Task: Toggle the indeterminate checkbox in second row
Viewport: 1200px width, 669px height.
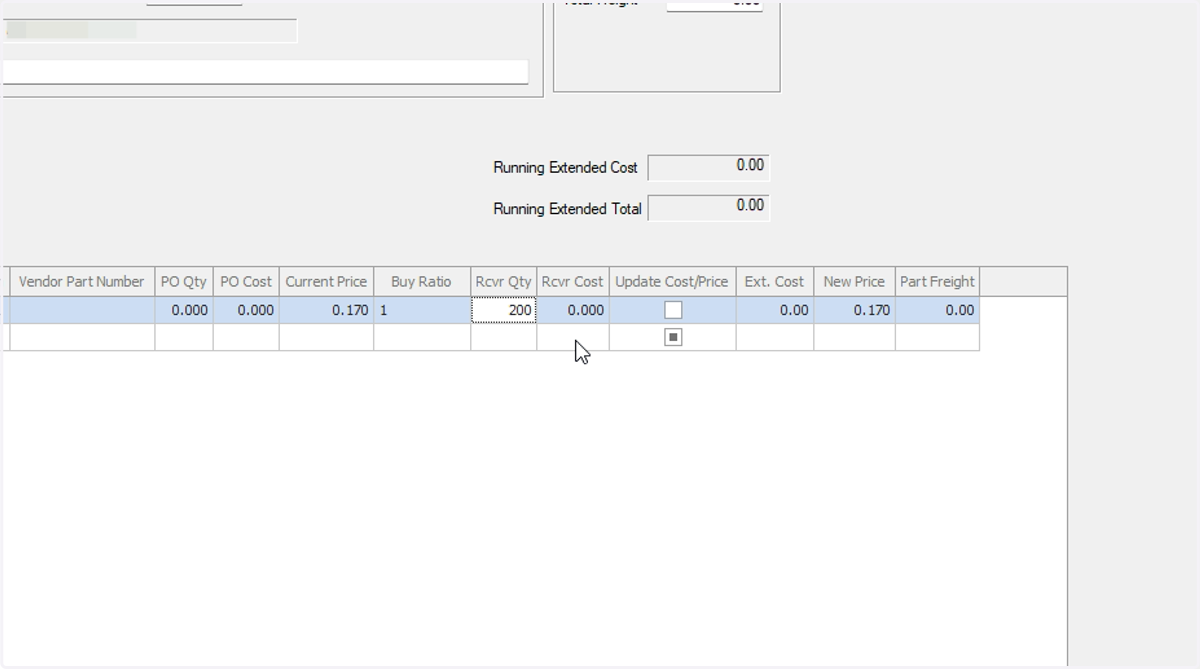Action: pos(673,337)
